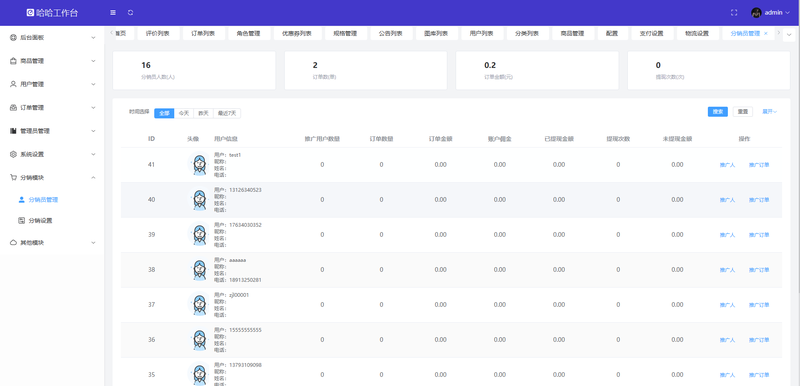Switch to the 角色管理 tab
This screenshot has height=386, width=800.
click(x=248, y=34)
